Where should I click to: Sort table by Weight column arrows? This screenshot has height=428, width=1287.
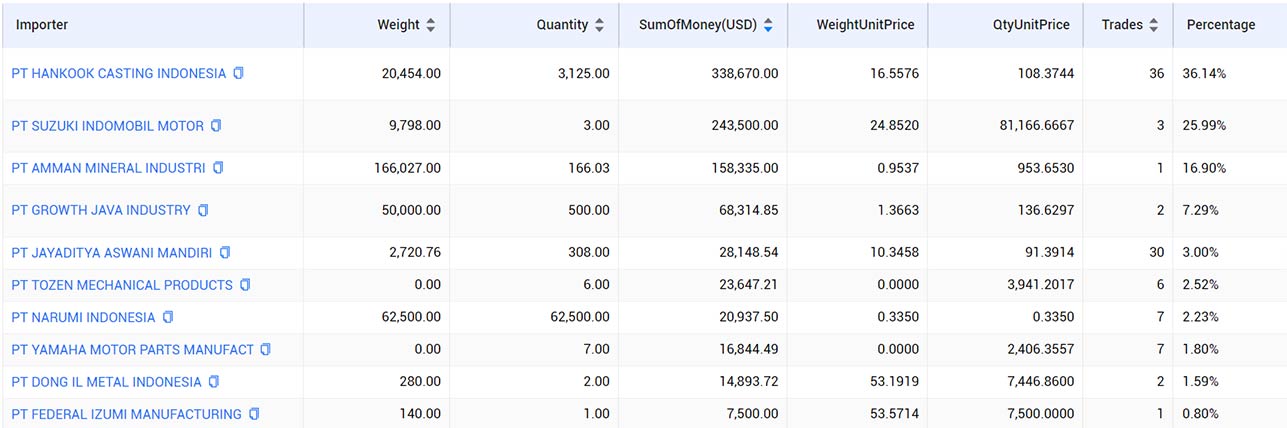[x=430, y=25]
